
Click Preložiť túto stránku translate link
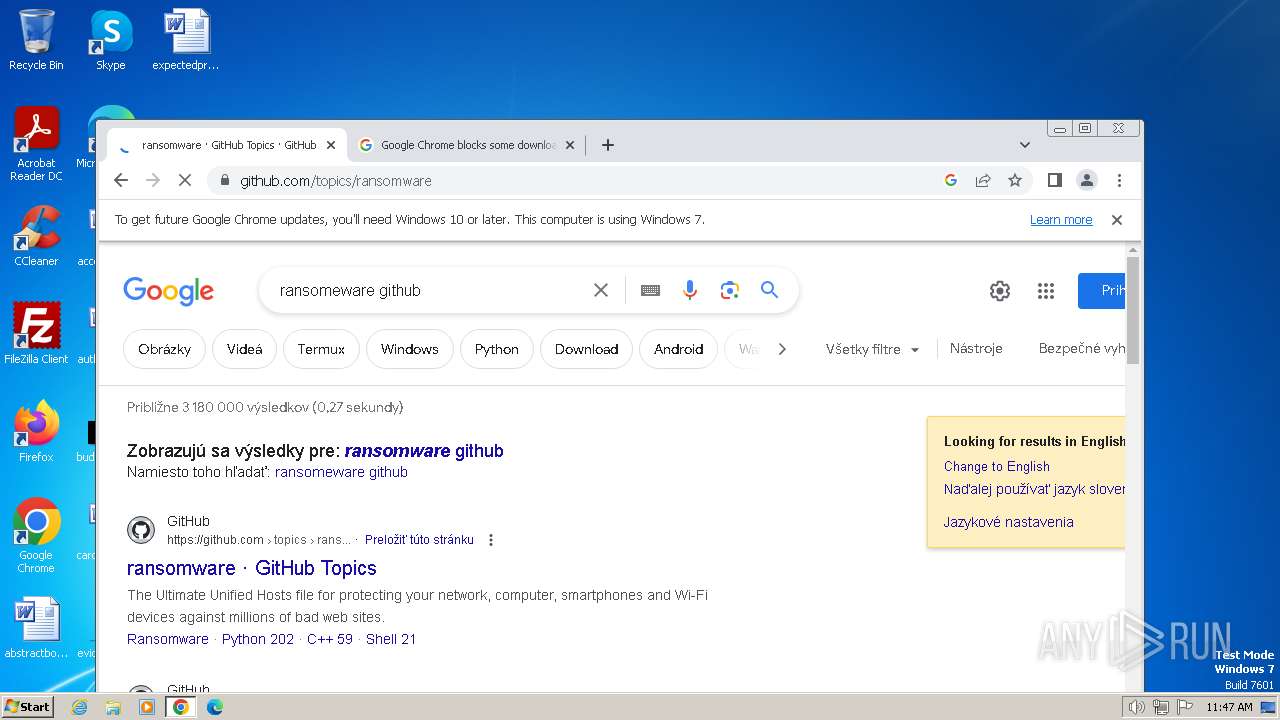click(419, 540)
